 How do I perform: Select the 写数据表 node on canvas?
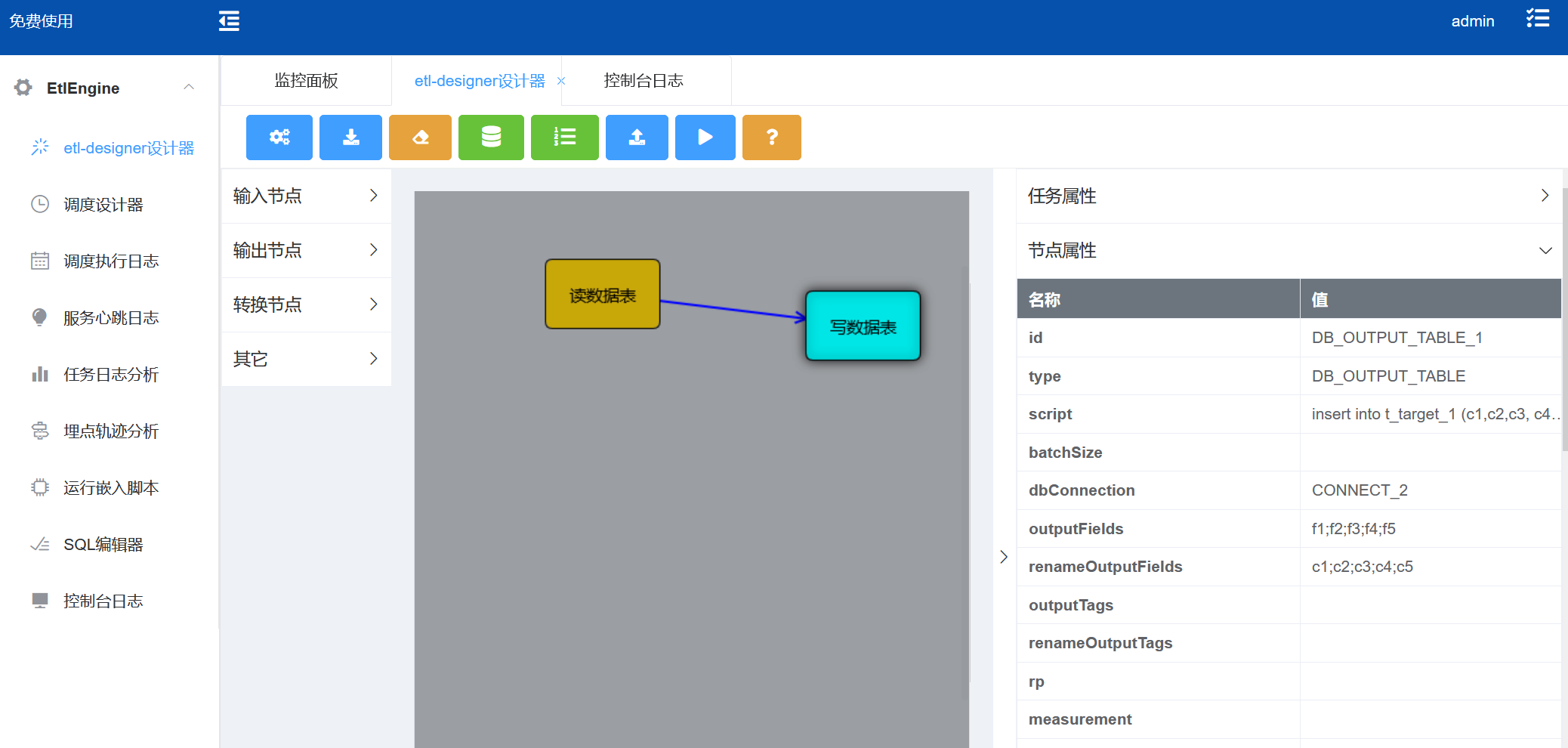click(x=863, y=326)
